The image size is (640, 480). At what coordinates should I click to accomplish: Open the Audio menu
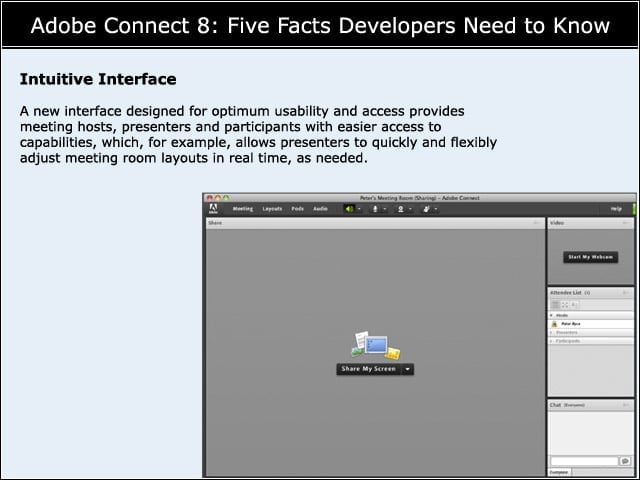[x=320, y=209]
